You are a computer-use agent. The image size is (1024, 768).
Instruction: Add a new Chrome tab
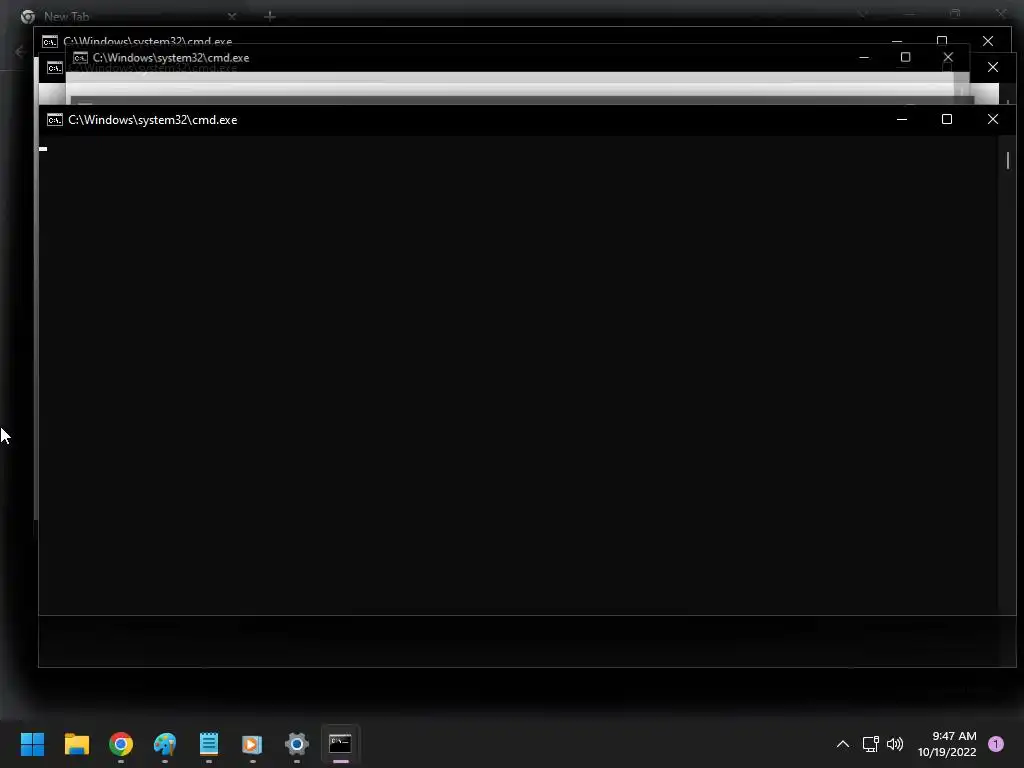click(x=270, y=16)
